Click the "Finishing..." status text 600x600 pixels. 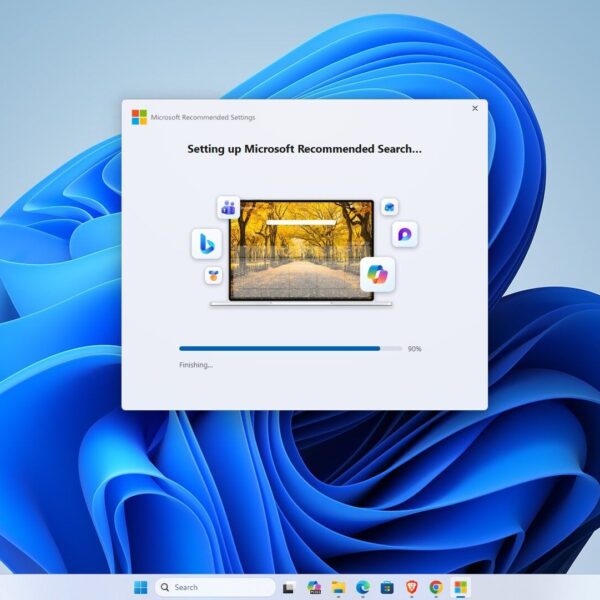[x=196, y=365]
